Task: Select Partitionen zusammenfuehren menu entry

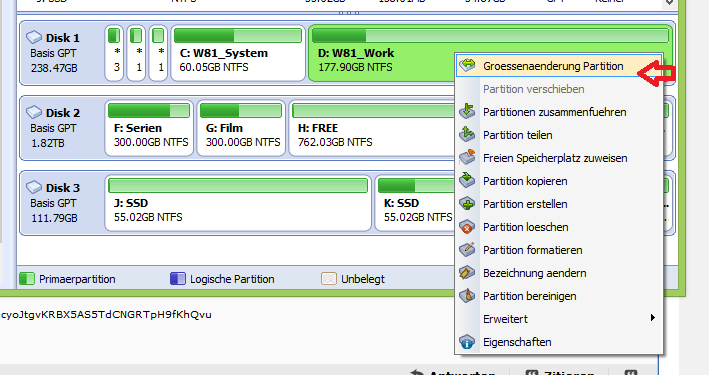Action: pos(559,112)
